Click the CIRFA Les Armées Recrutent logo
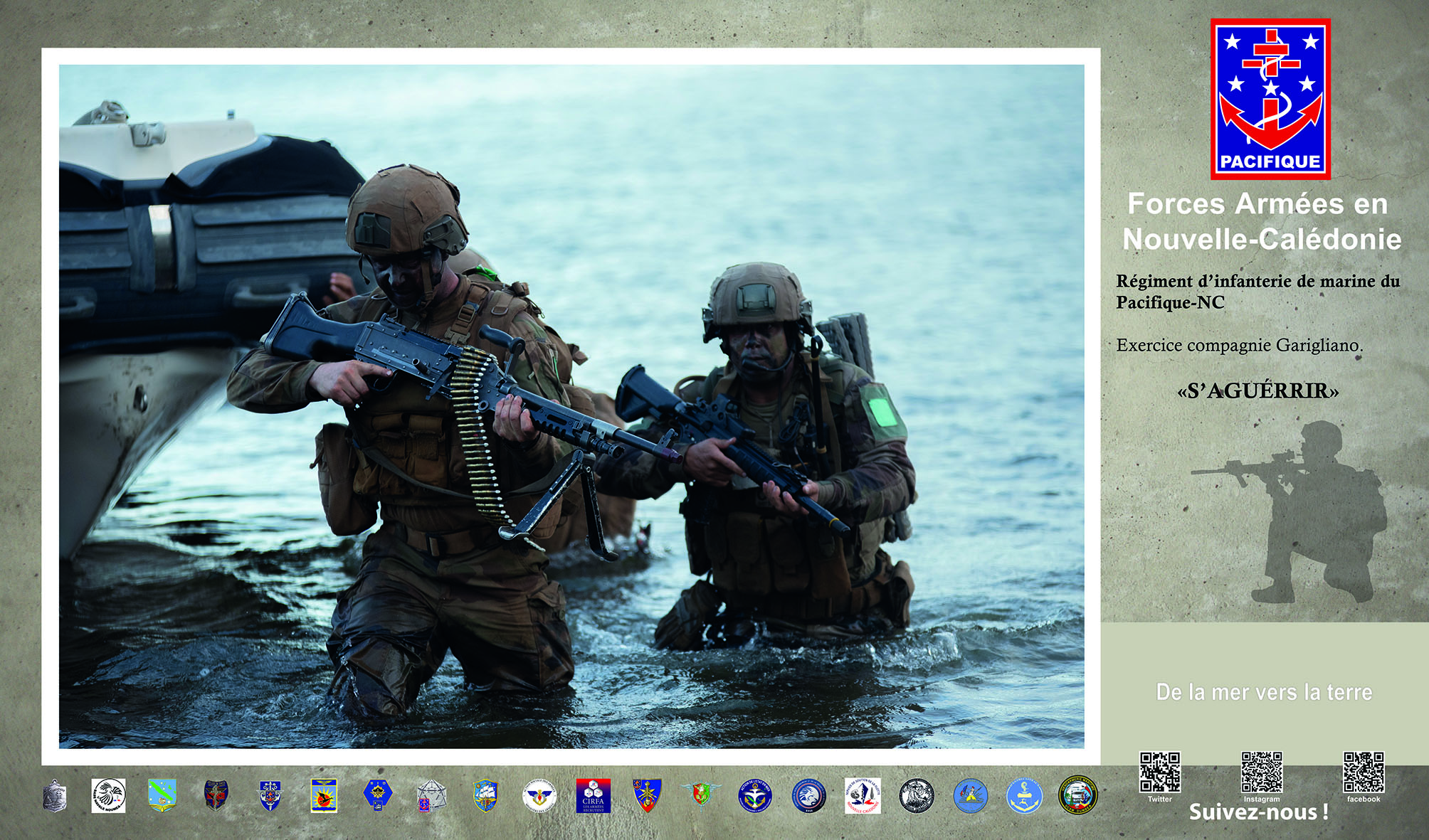The height and width of the screenshot is (840, 1429). pyautogui.click(x=593, y=795)
